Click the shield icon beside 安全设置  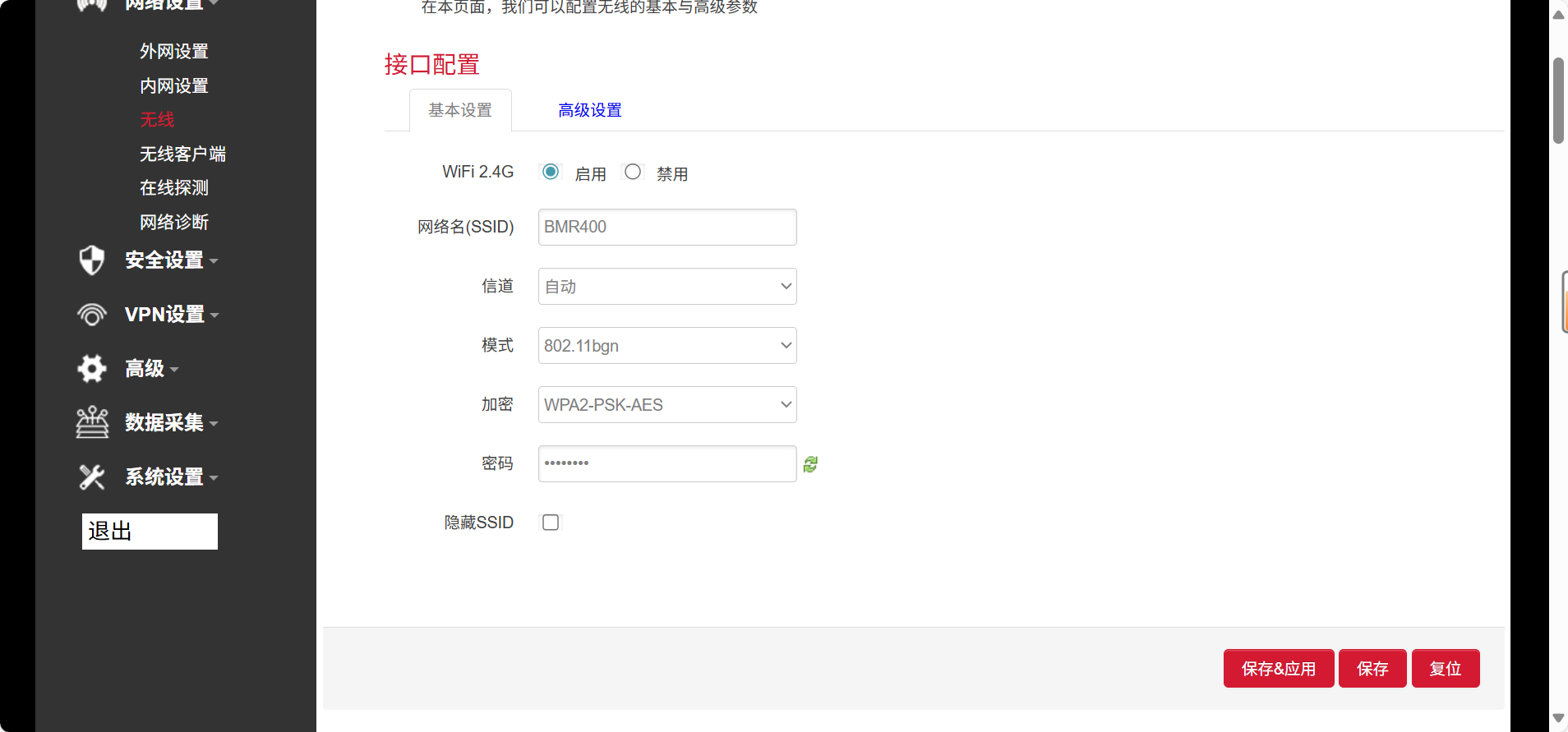(91, 260)
